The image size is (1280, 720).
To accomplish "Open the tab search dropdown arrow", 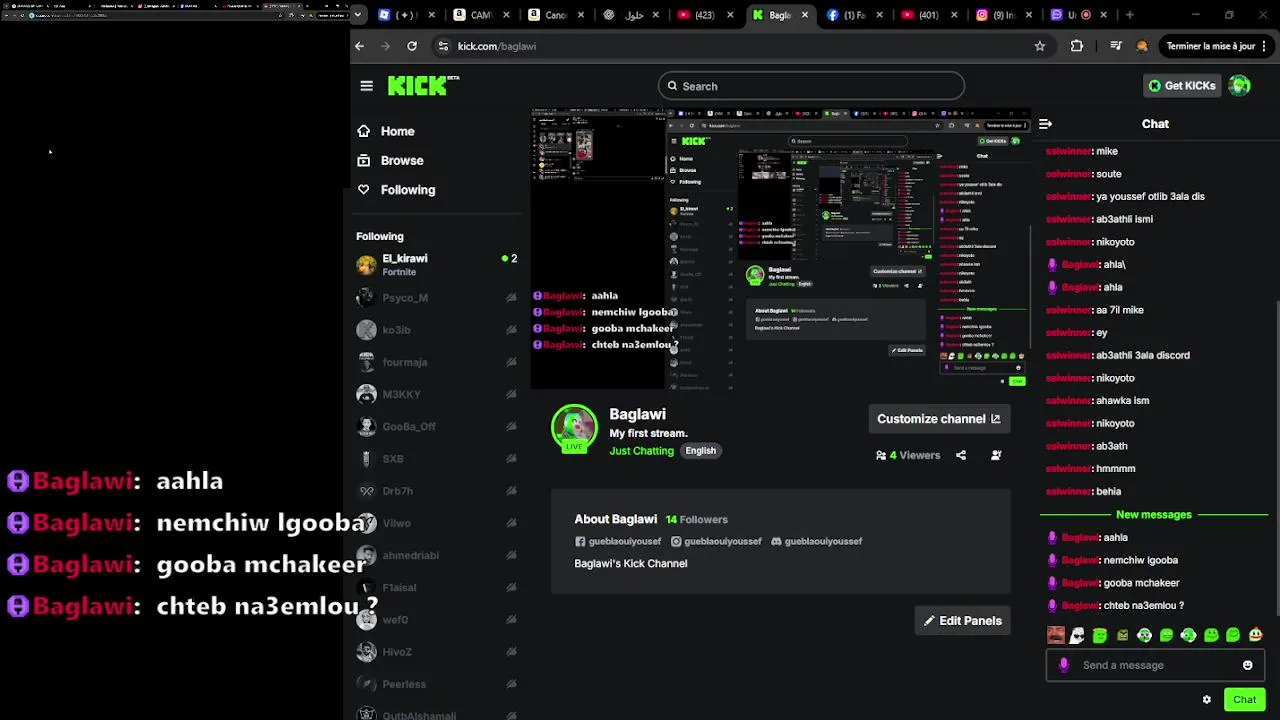I will pos(359,15).
